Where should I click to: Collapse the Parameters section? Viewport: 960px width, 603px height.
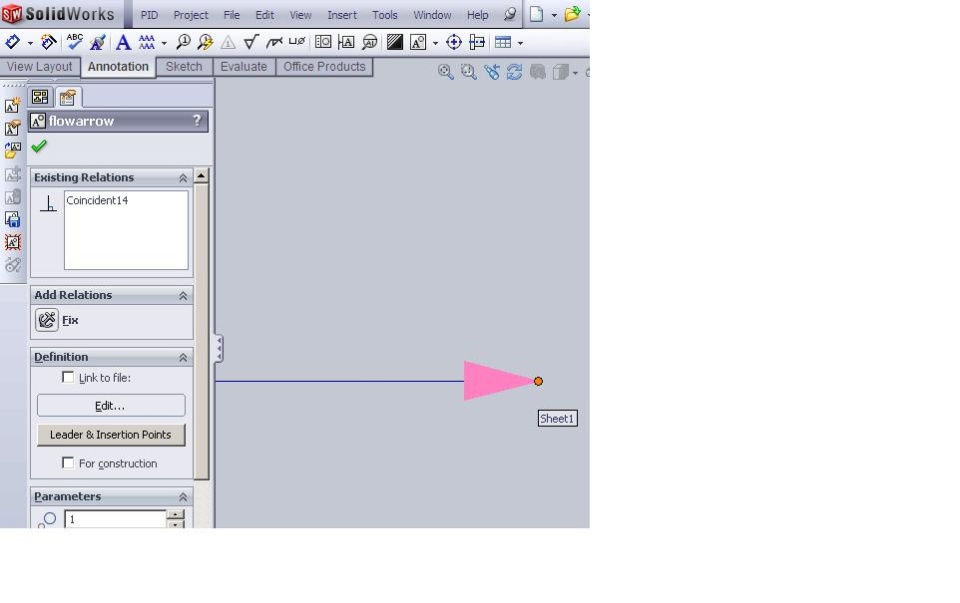click(182, 496)
